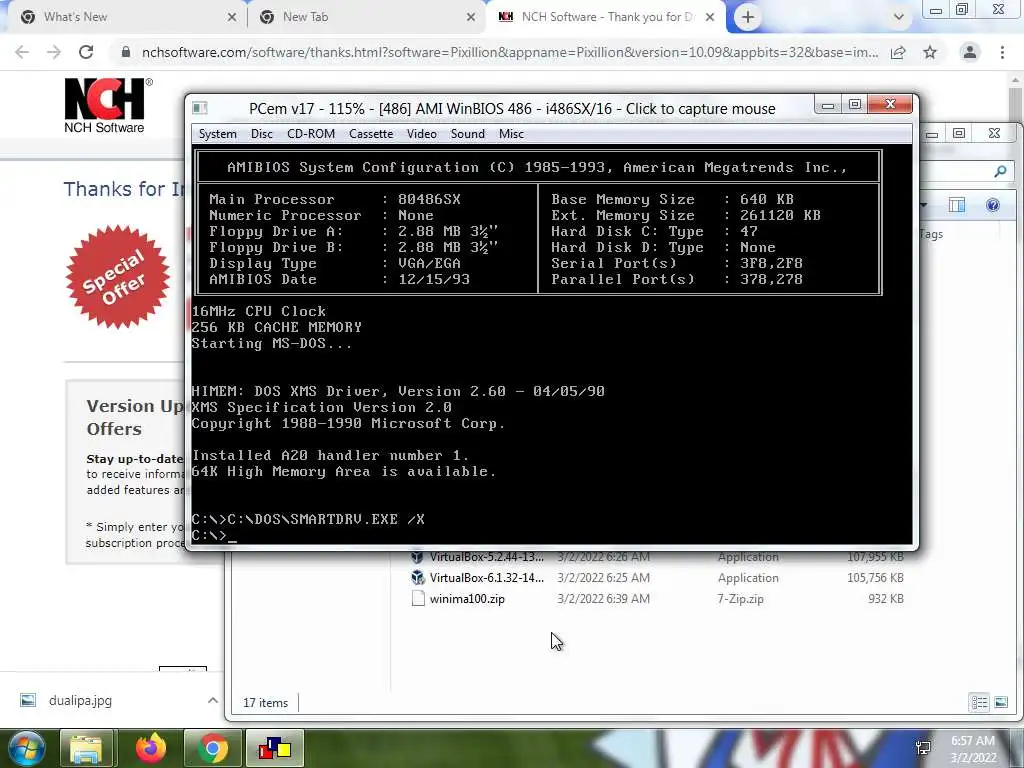Open Windows Explorer from taskbar
1024x768 pixels.
86,749
